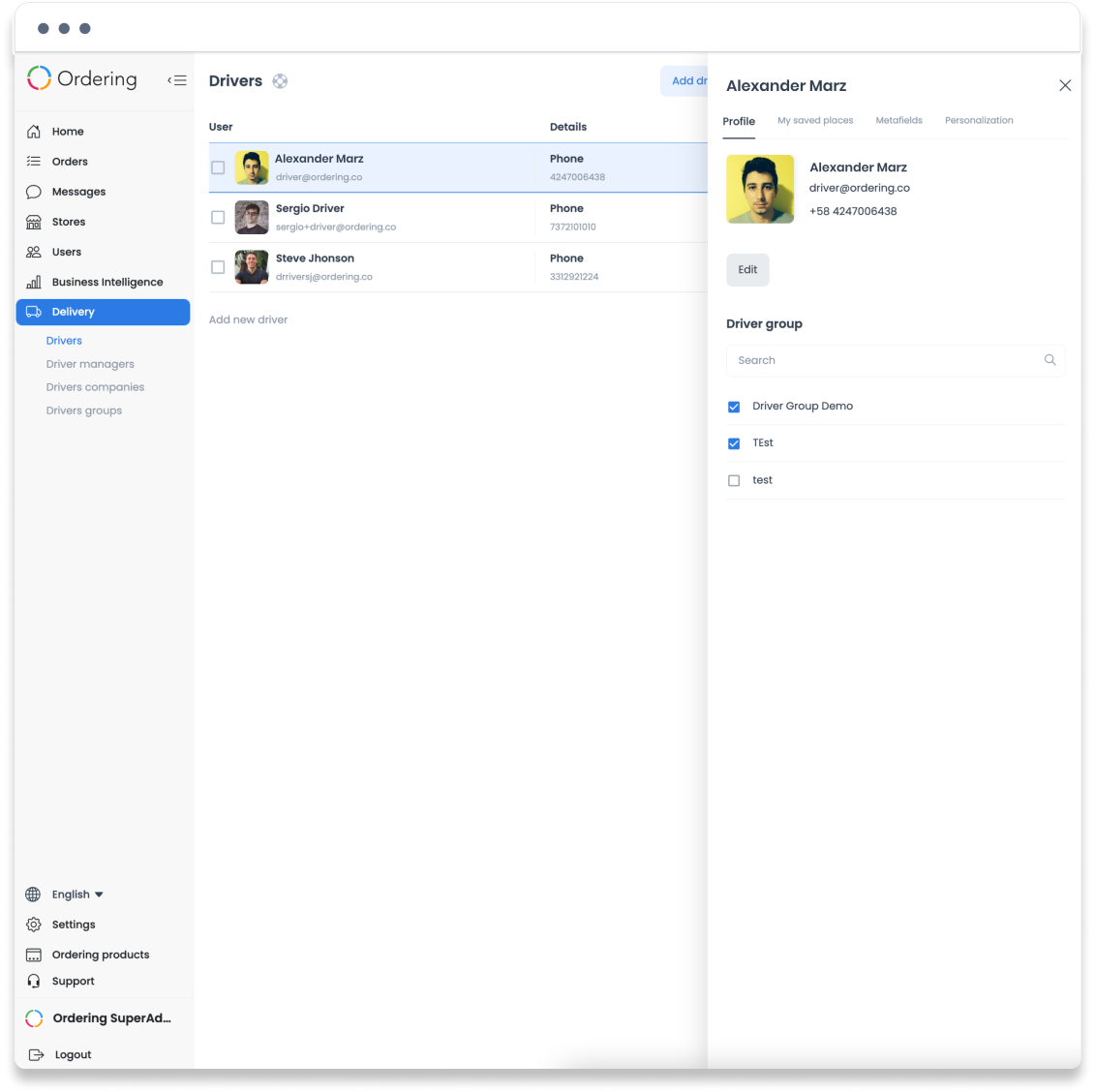Select the Steve Jhonson name
Image resolution: width=1095 pixels, height=1092 pixels.
tap(315, 258)
